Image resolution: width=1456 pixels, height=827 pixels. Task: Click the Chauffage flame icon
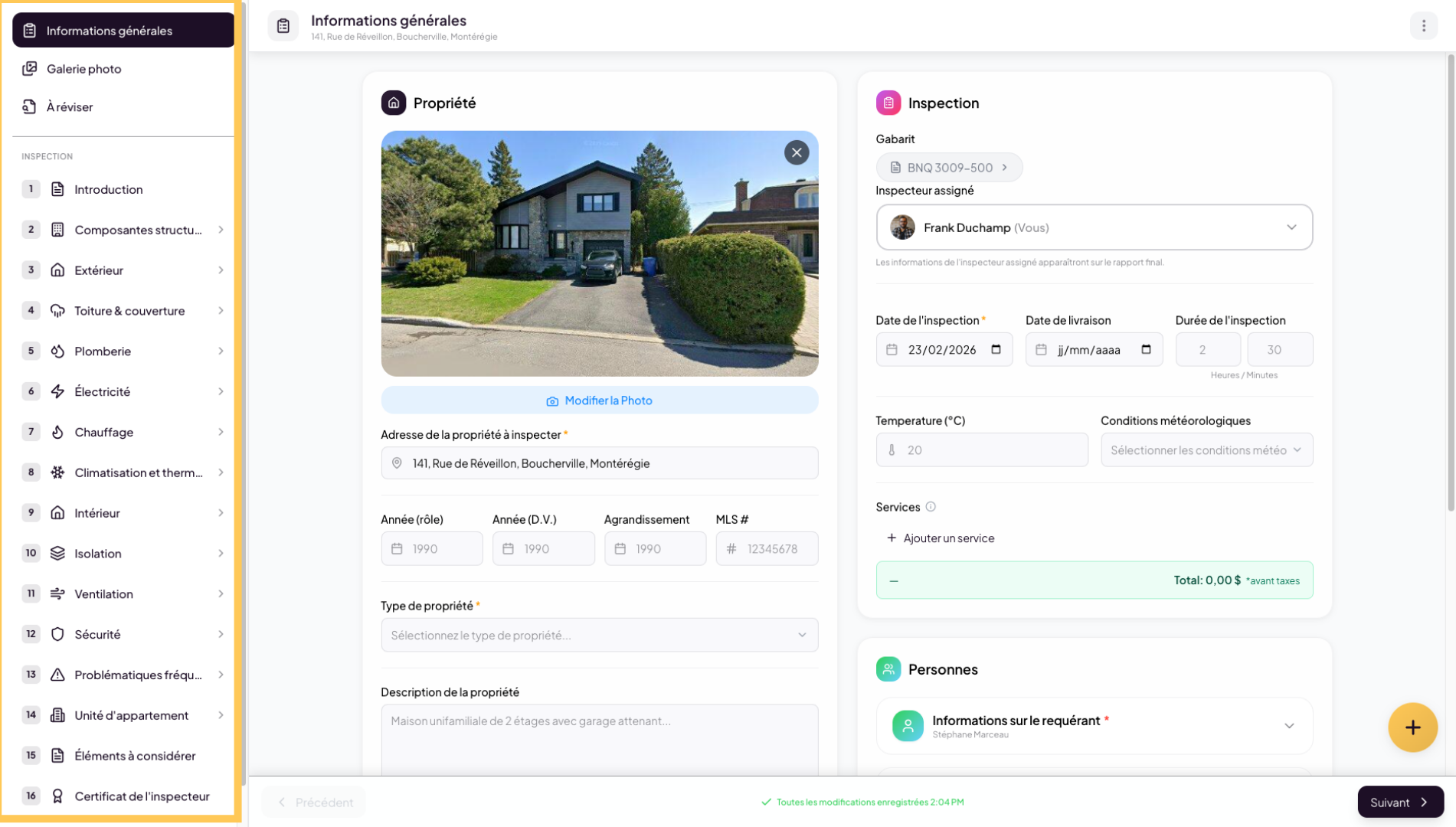(57, 432)
